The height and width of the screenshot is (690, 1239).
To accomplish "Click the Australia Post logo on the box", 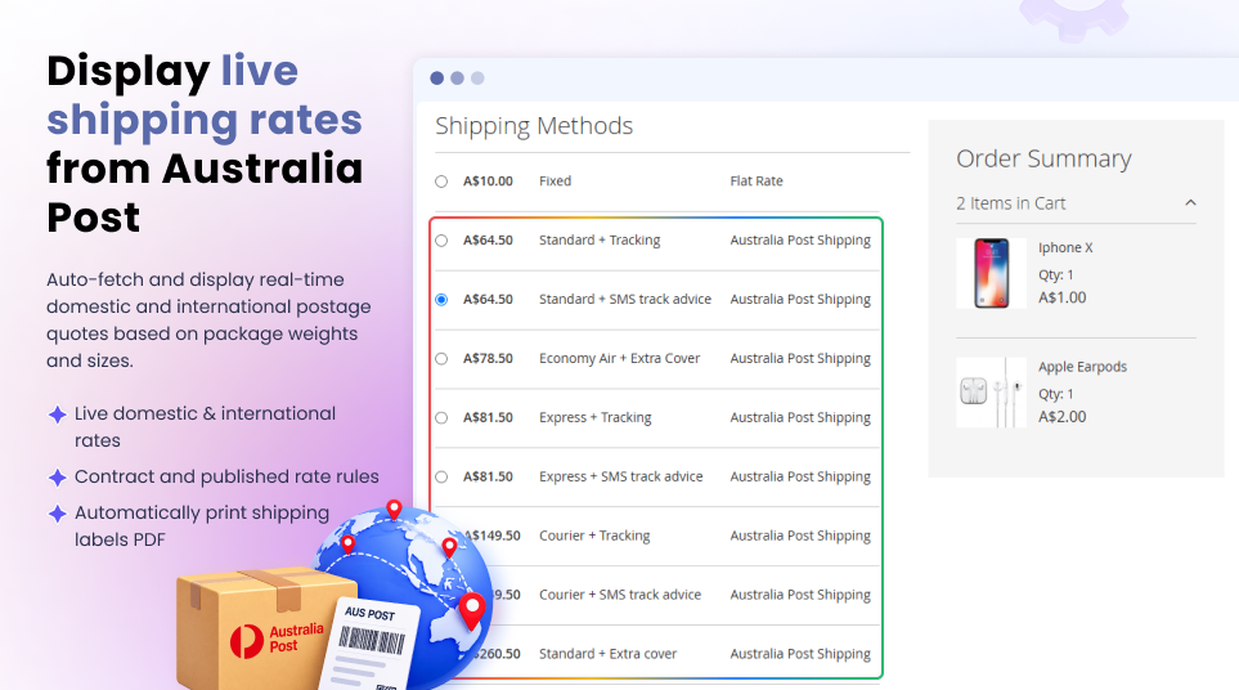I will [x=276, y=639].
